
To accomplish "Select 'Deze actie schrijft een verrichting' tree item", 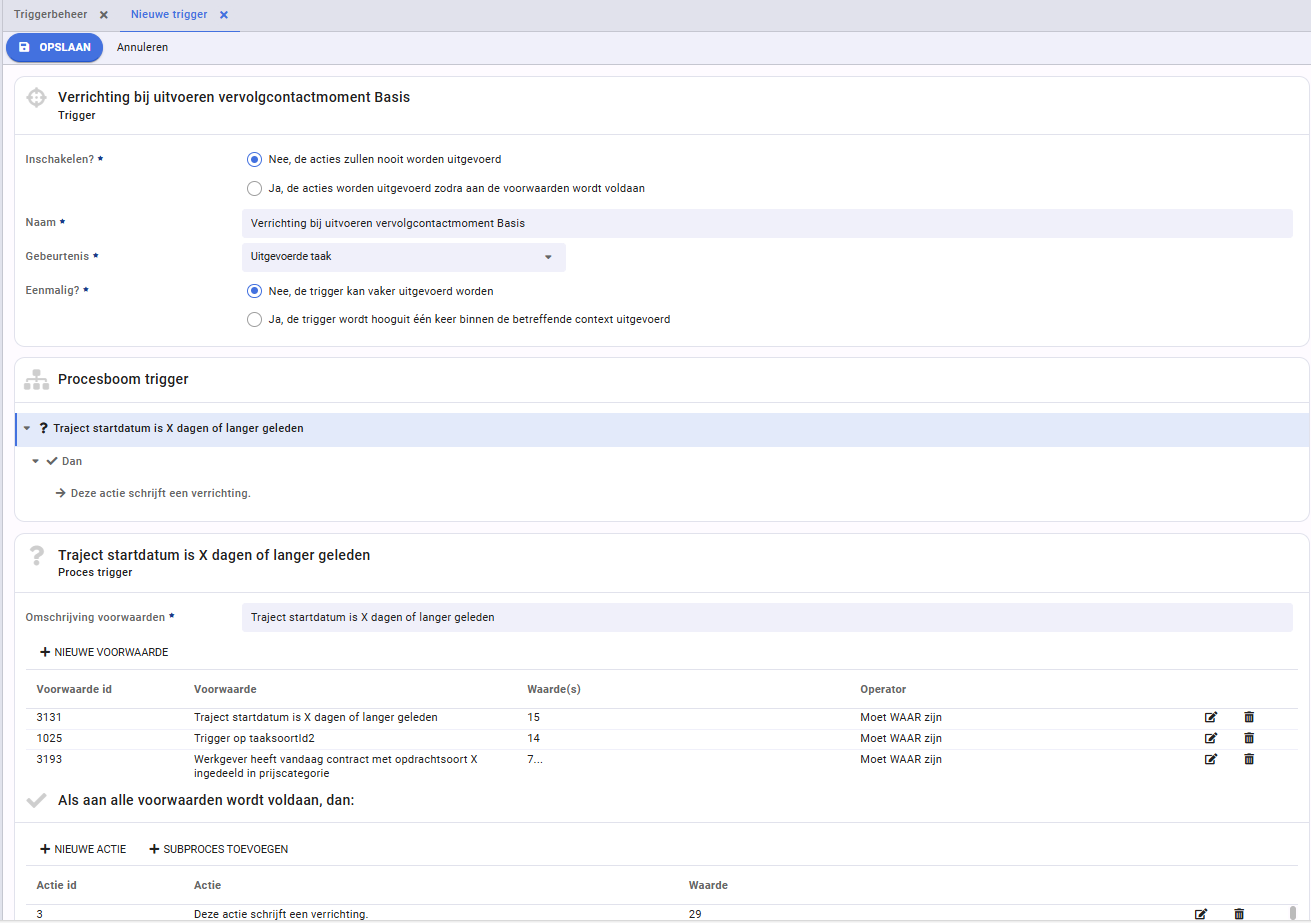I will click(x=160, y=493).
